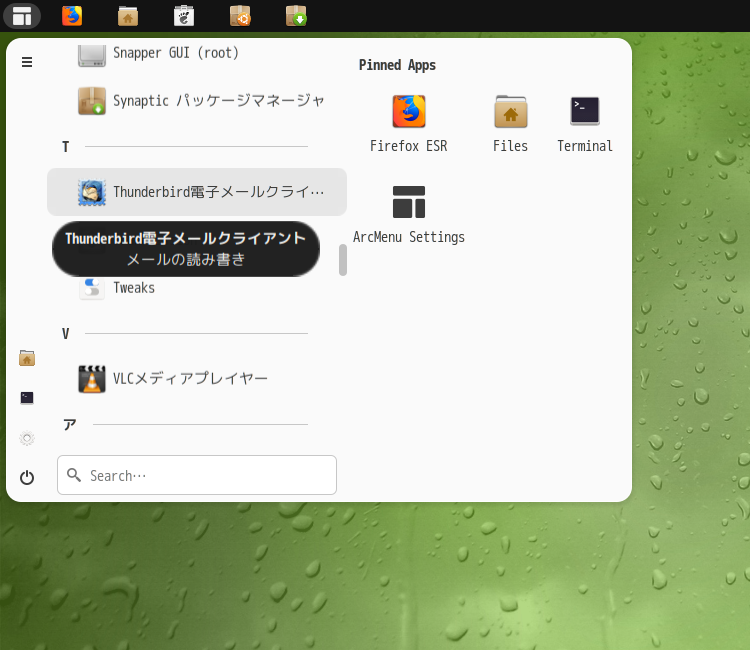Click the magnifier icon in search box
Image resolution: width=750 pixels, height=650 pixels.
point(74,475)
